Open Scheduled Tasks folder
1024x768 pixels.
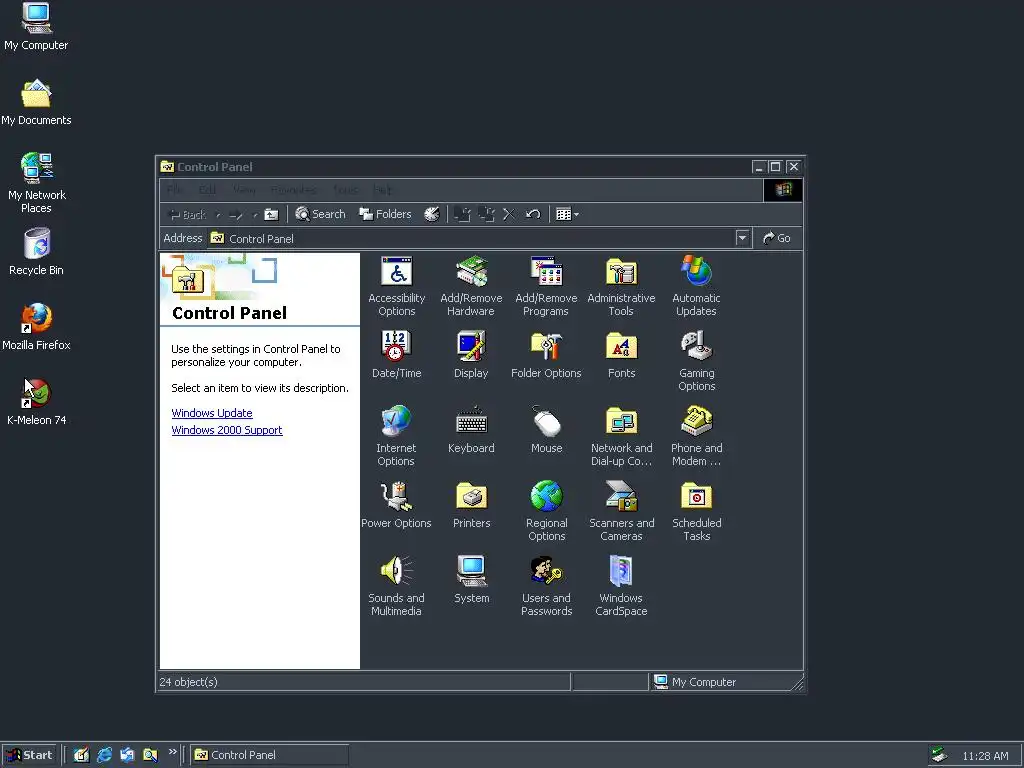(x=696, y=511)
